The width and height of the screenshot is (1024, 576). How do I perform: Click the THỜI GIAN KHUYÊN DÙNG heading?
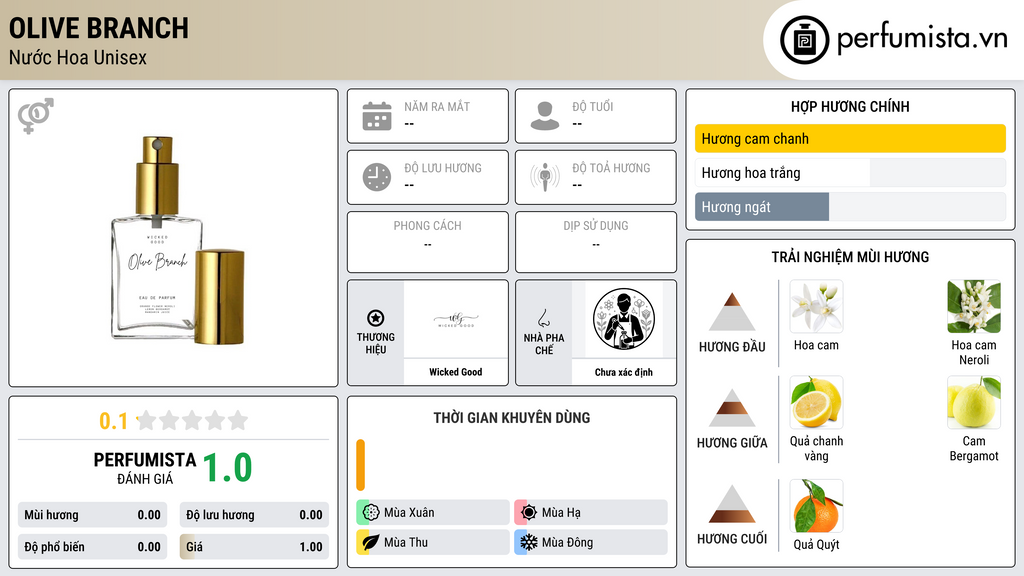(512, 418)
